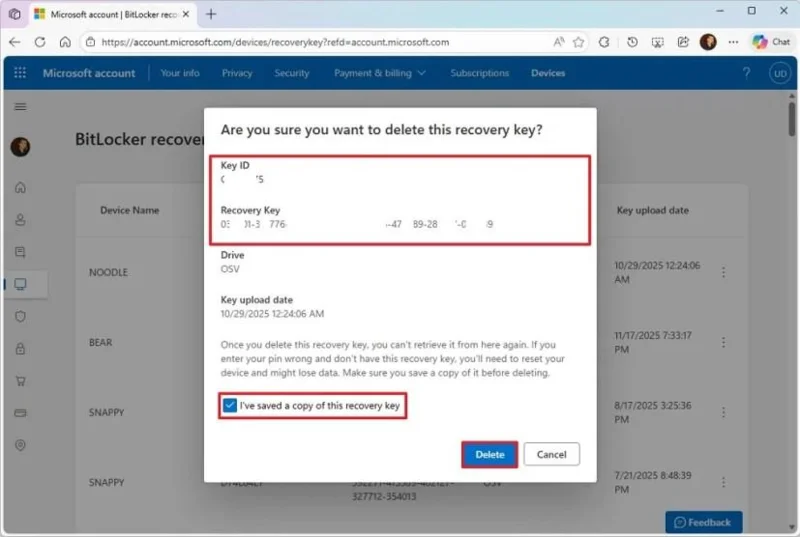The height and width of the screenshot is (537, 800).
Task: Open browser extensions icon
Action: 604,42
